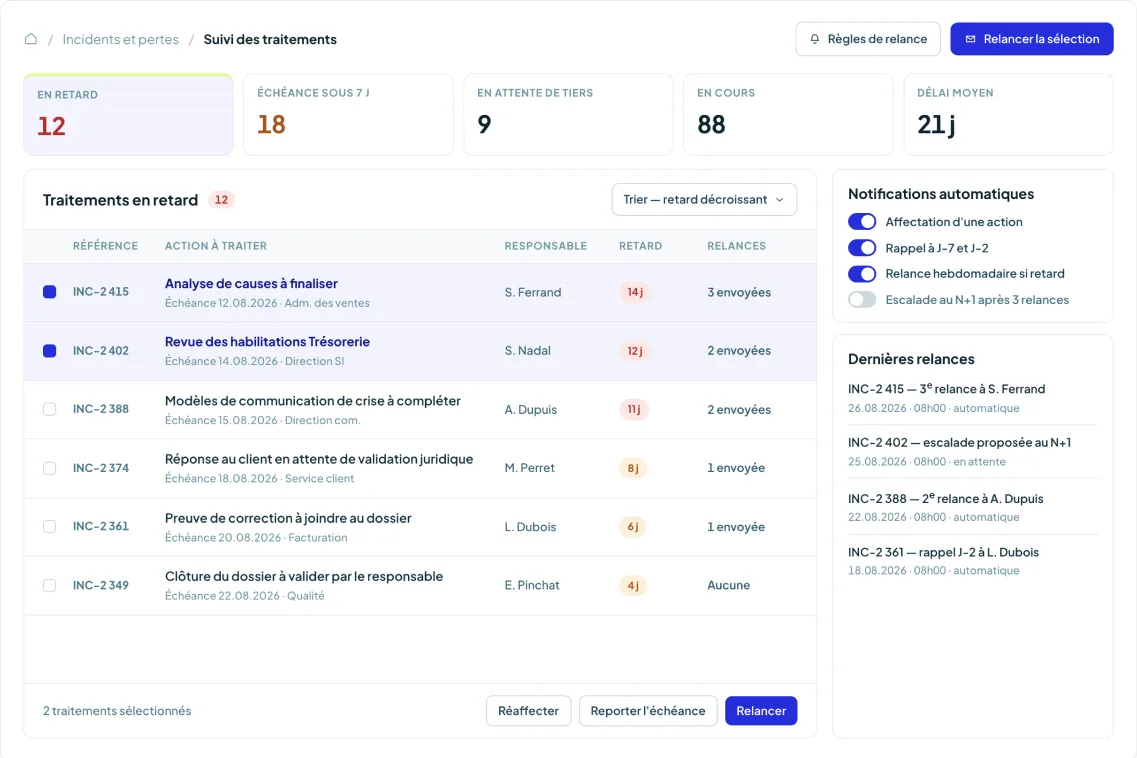The image size is (1137, 758).
Task: Select the INC-2 388 row checkbox
Action: (x=49, y=409)
